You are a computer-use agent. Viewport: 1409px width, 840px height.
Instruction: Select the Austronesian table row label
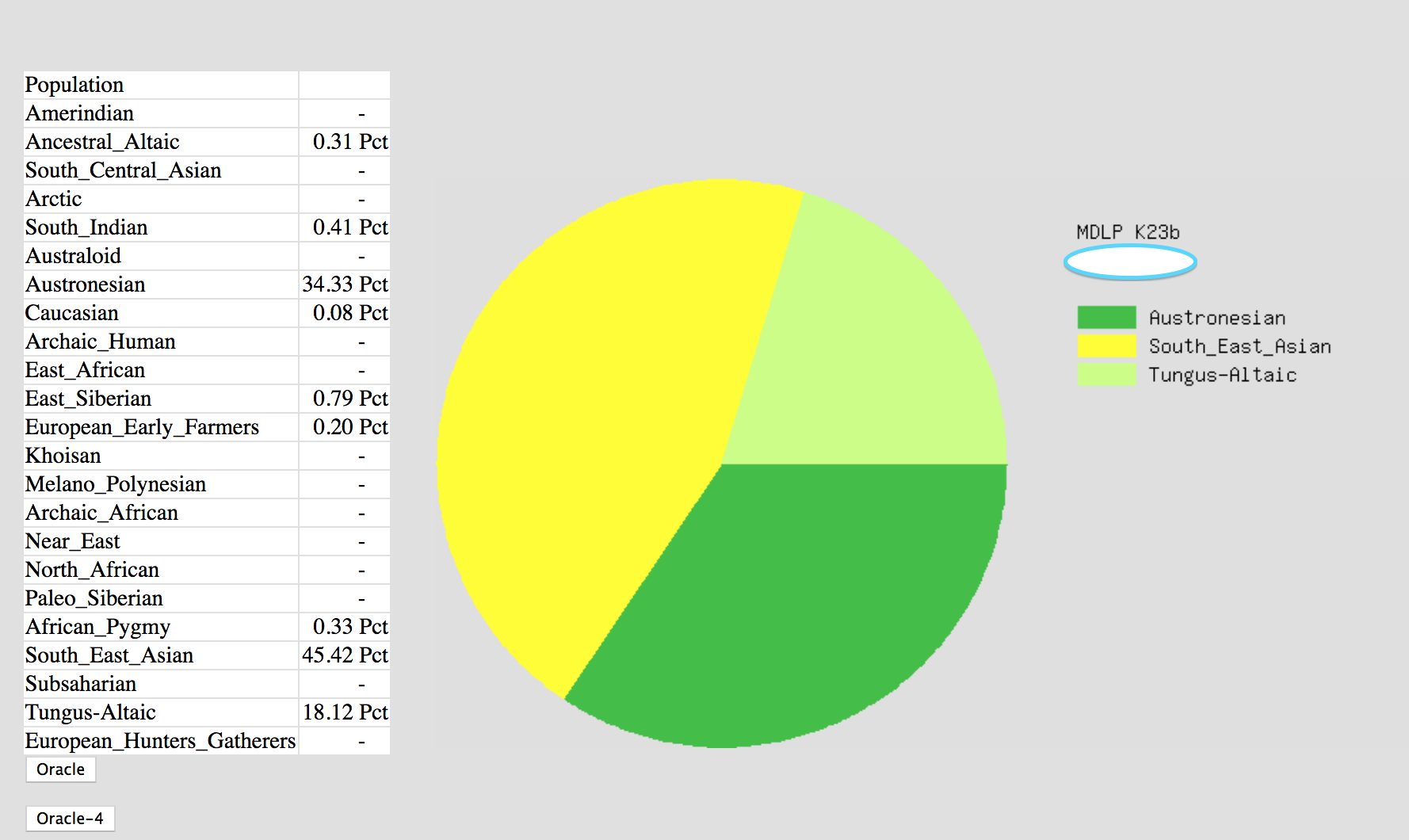[86, 284]
